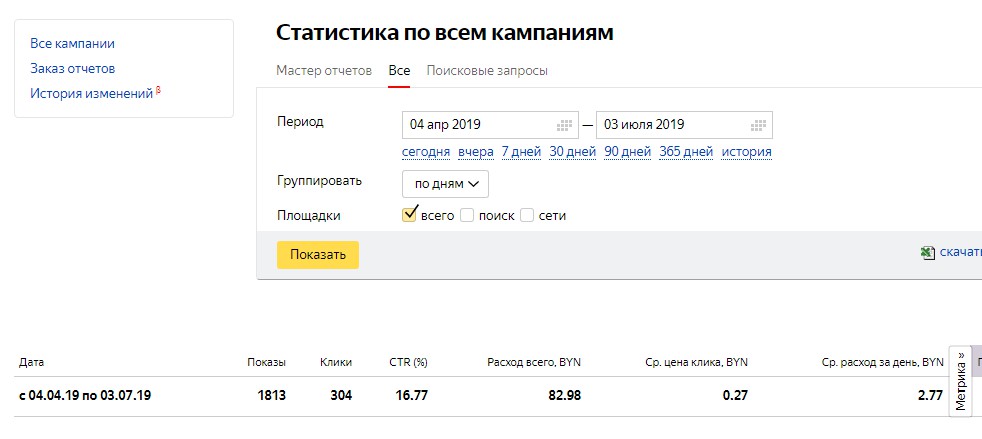Viewport: 982px width, 439px height.
Task: Switch to the Мастер отчетов tab
Action: pos(324,71)
